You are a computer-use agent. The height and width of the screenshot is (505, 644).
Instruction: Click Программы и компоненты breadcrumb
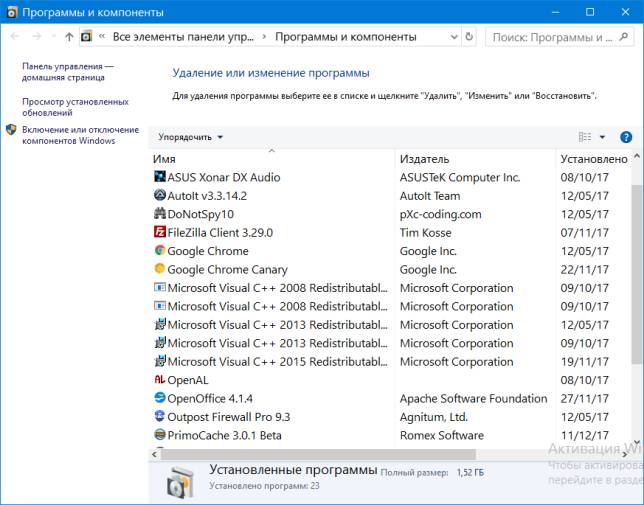(x=346, y=37)
